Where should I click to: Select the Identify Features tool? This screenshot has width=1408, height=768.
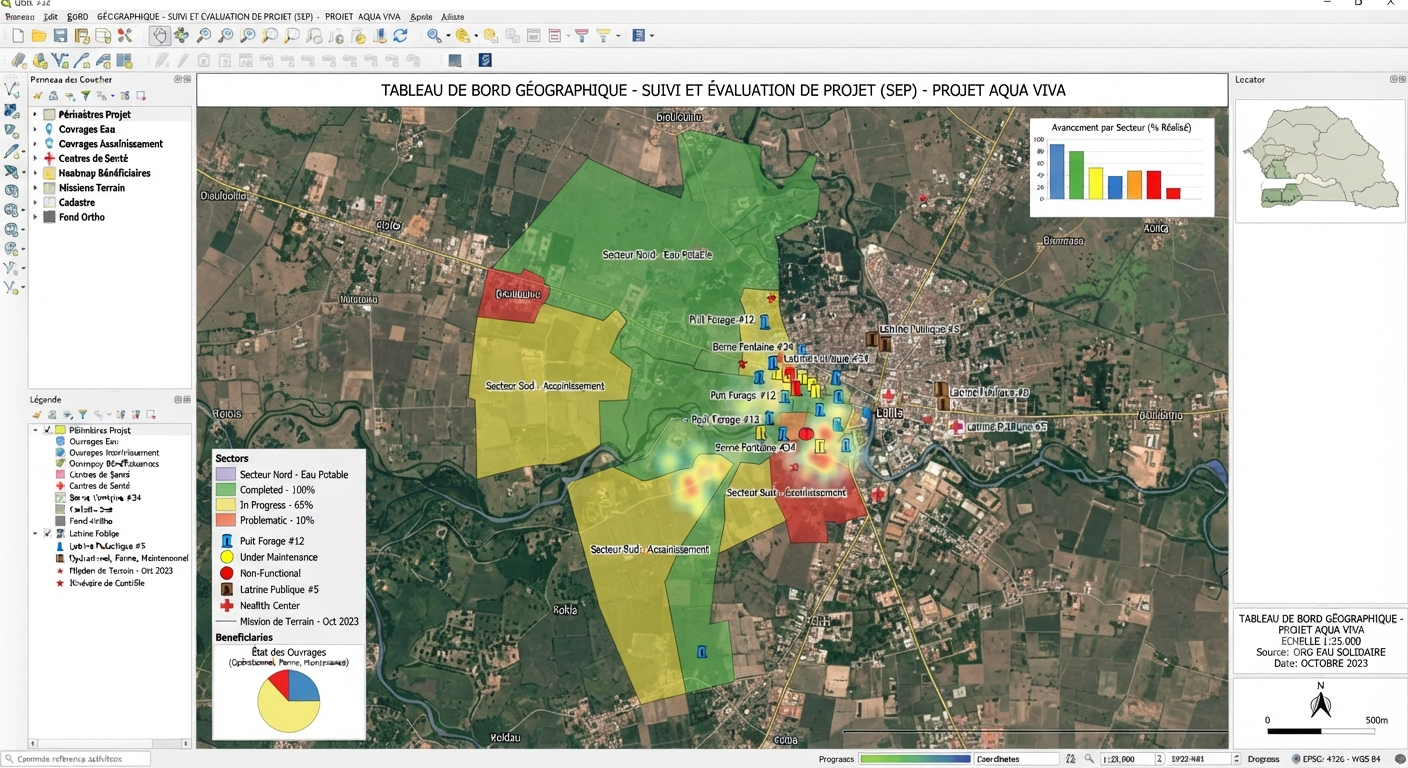(433, 36)
